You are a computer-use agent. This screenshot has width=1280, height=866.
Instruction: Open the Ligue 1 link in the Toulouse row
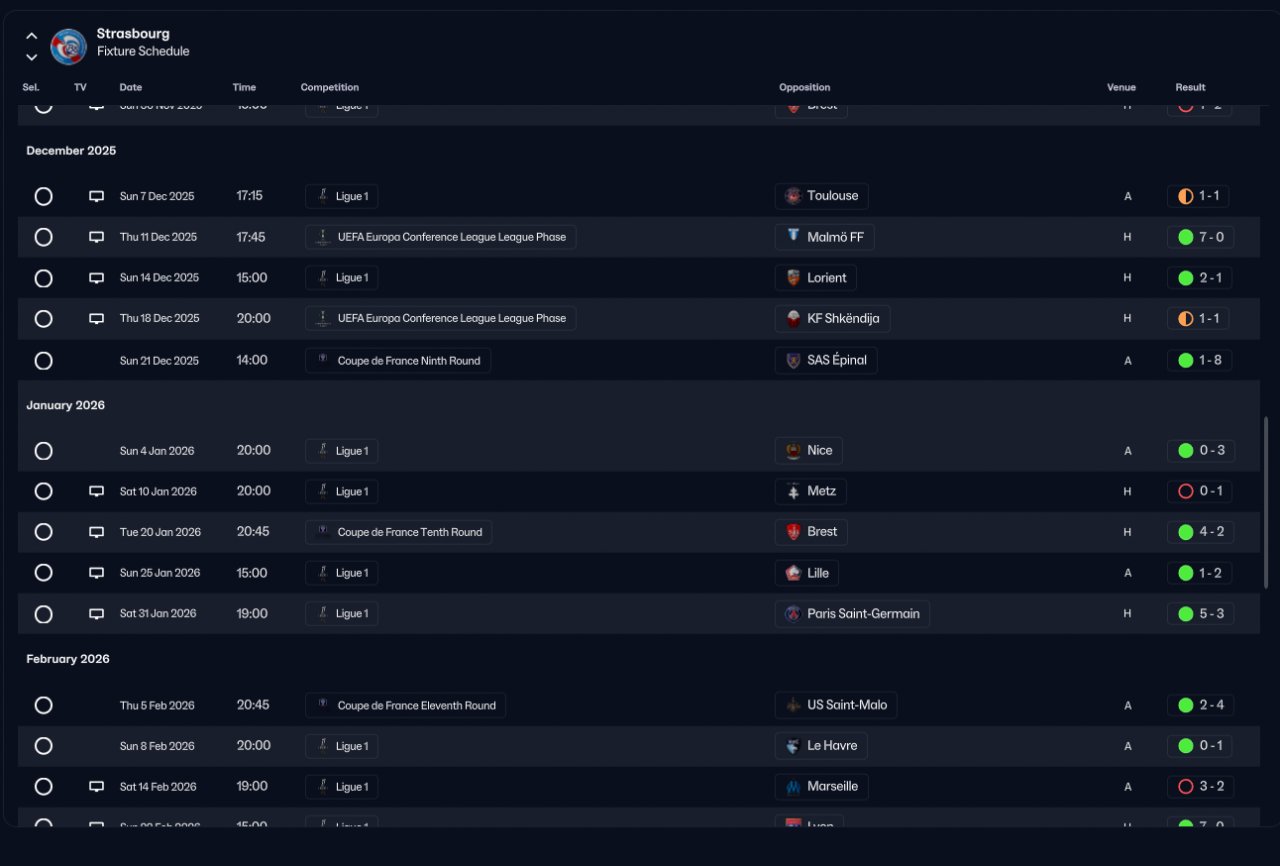pyautogui.click(x=341, y=196)
